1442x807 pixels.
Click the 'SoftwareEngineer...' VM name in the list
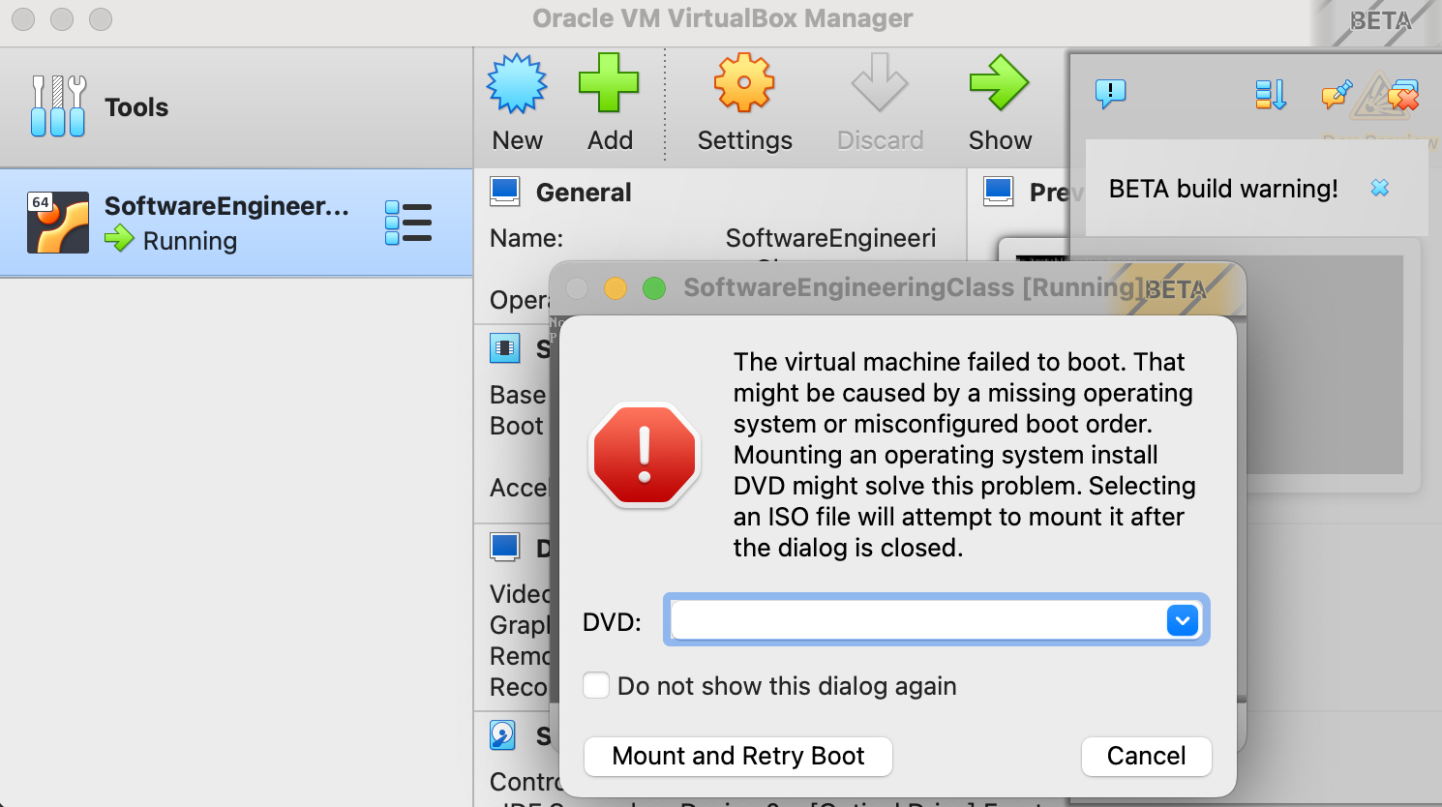coord(227,206)
